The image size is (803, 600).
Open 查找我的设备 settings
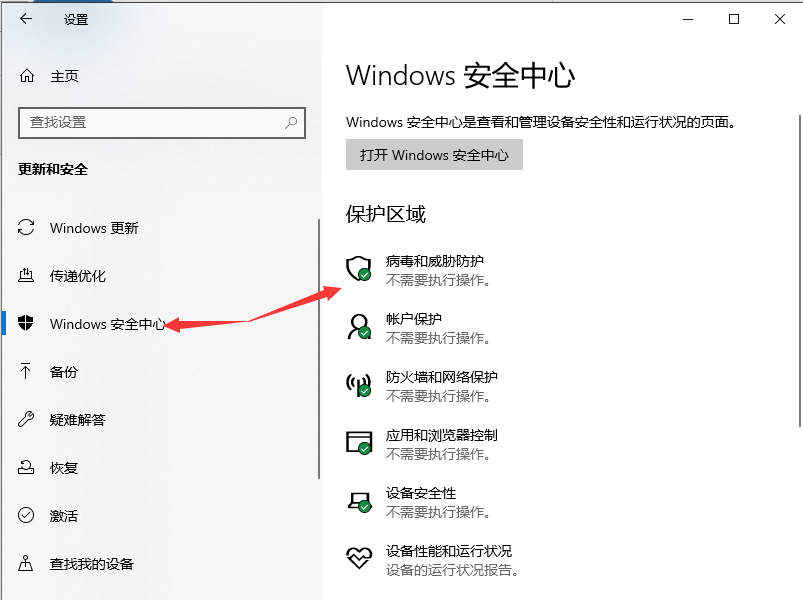pyautogui.click(x=92, y=564)
